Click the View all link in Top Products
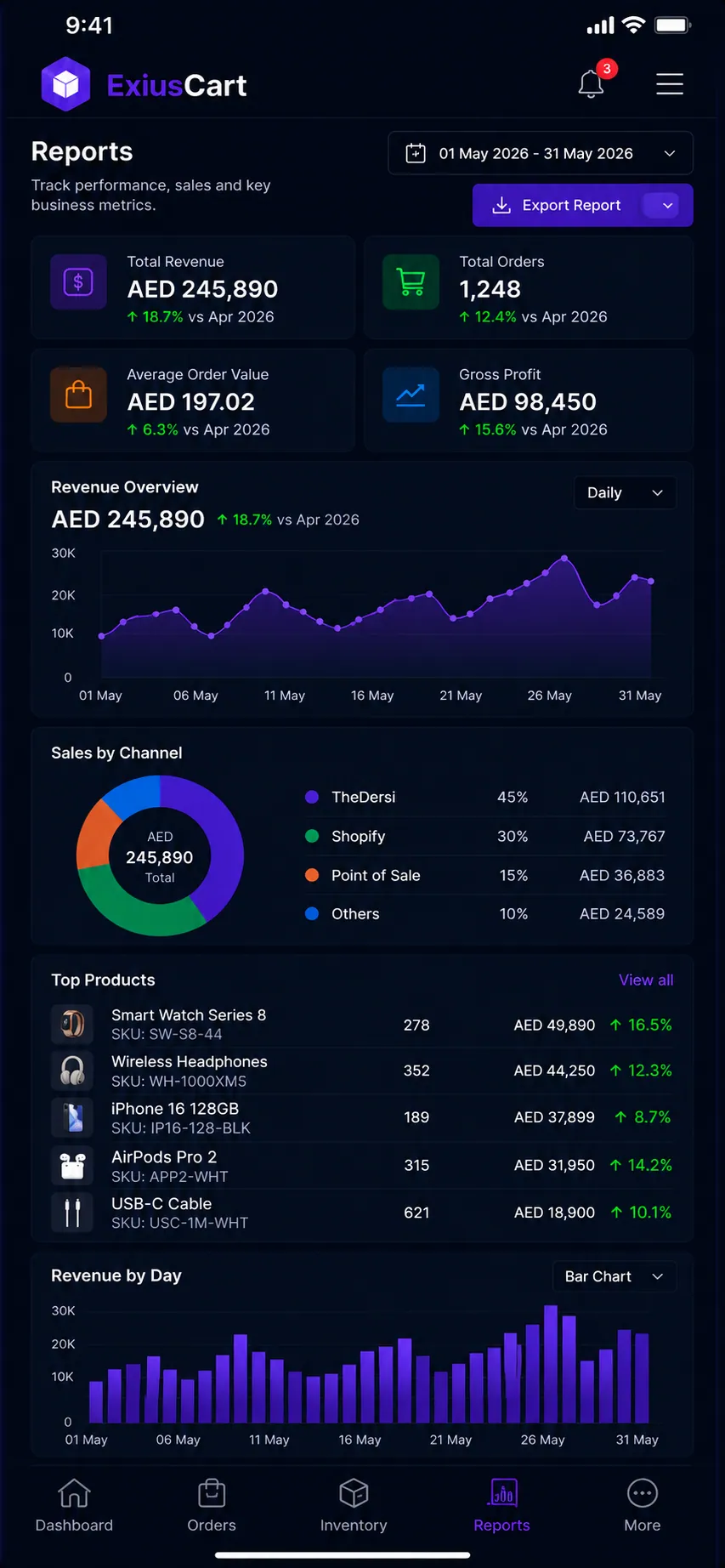Screen dimensions: 725x1568 tap(646, 980)
